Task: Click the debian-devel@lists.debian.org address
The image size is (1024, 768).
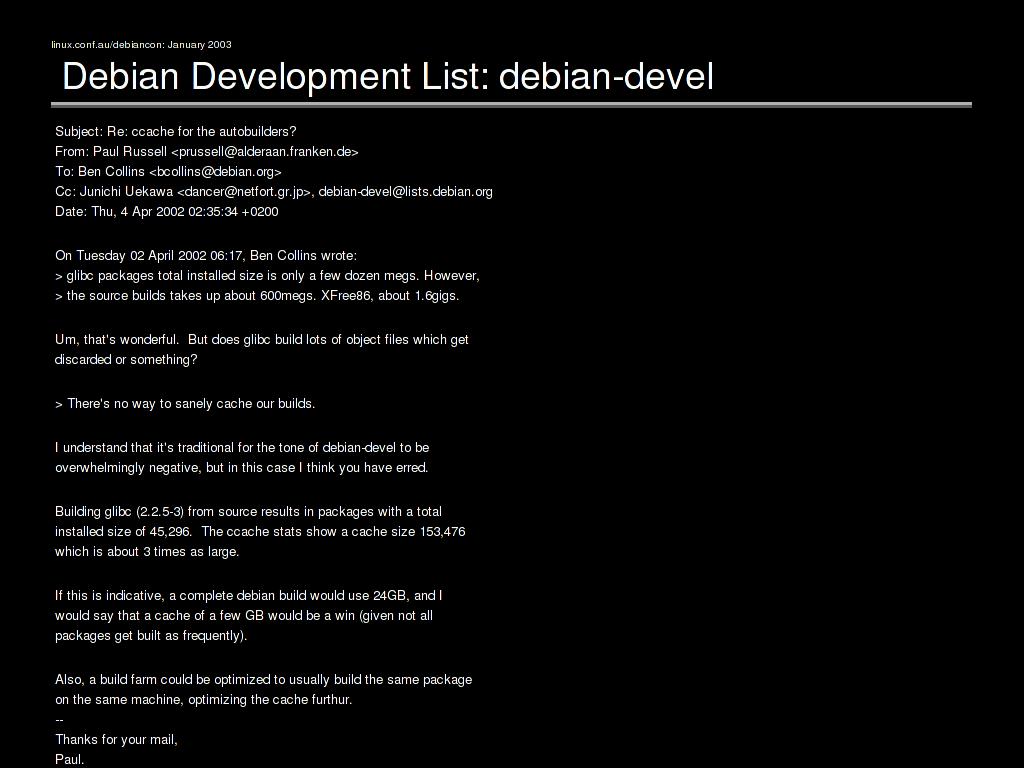Action: pos(405,191)
